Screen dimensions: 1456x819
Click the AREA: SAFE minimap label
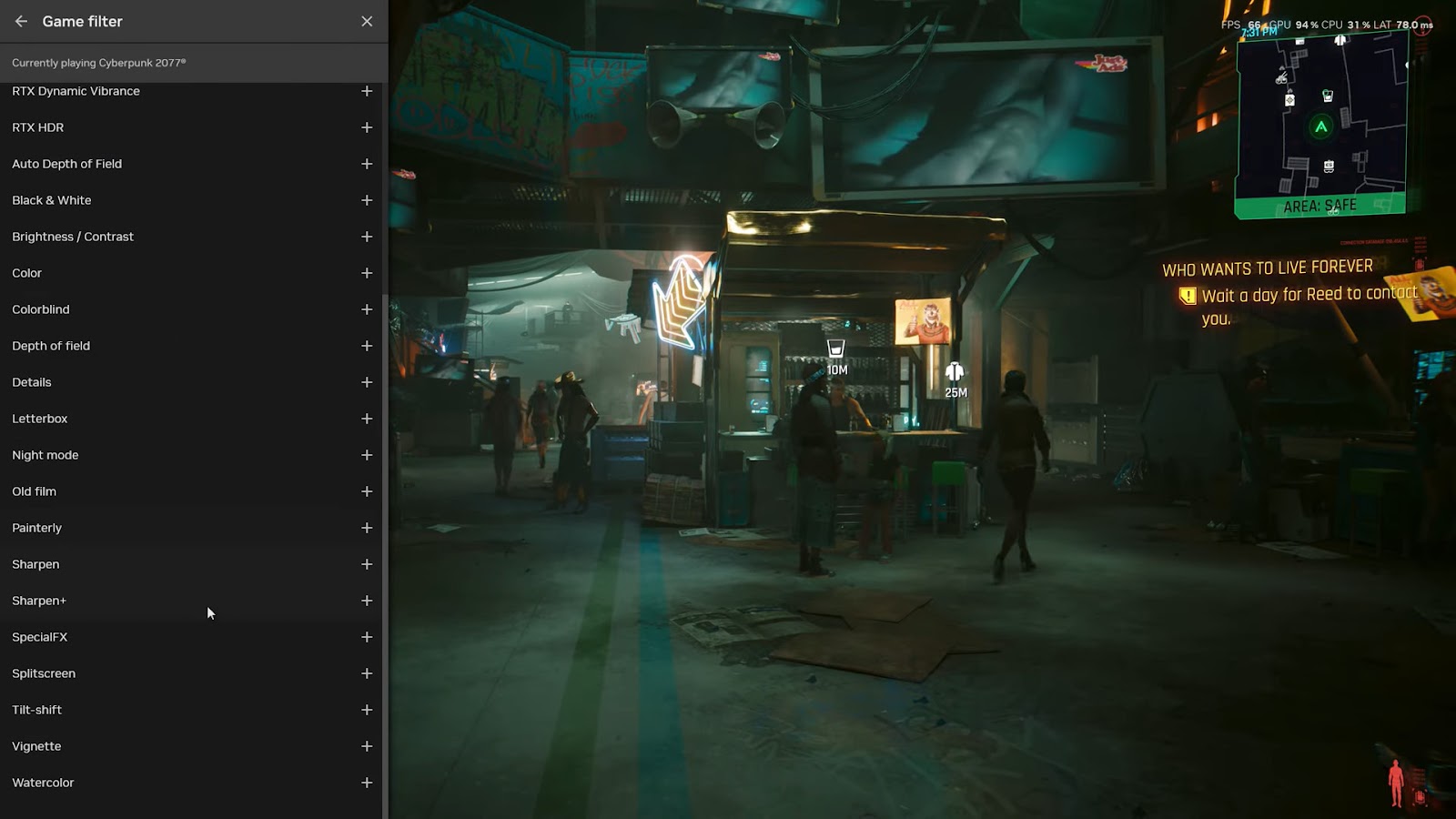1319,207
